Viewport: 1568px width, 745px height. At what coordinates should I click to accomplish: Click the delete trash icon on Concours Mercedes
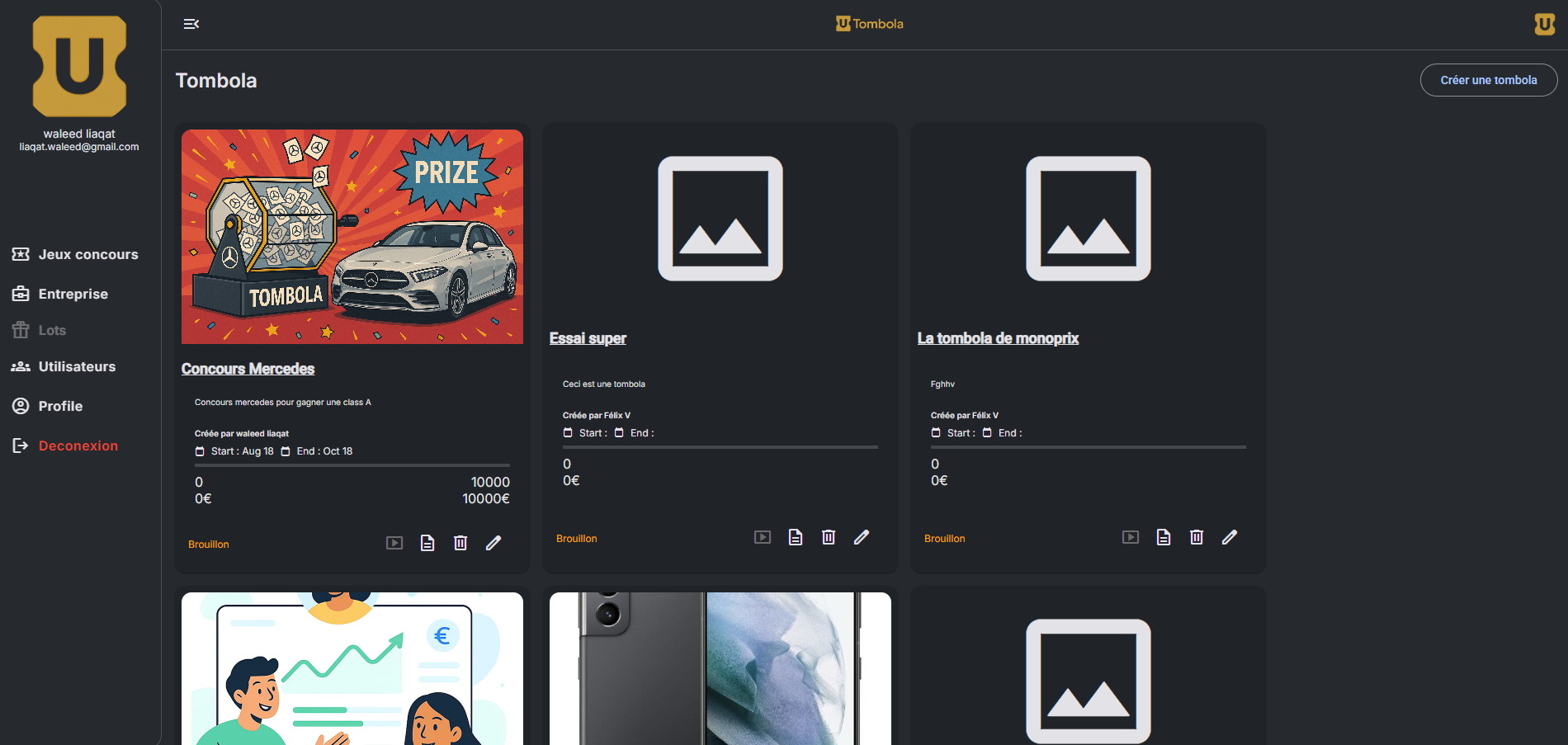click(460, 543)
